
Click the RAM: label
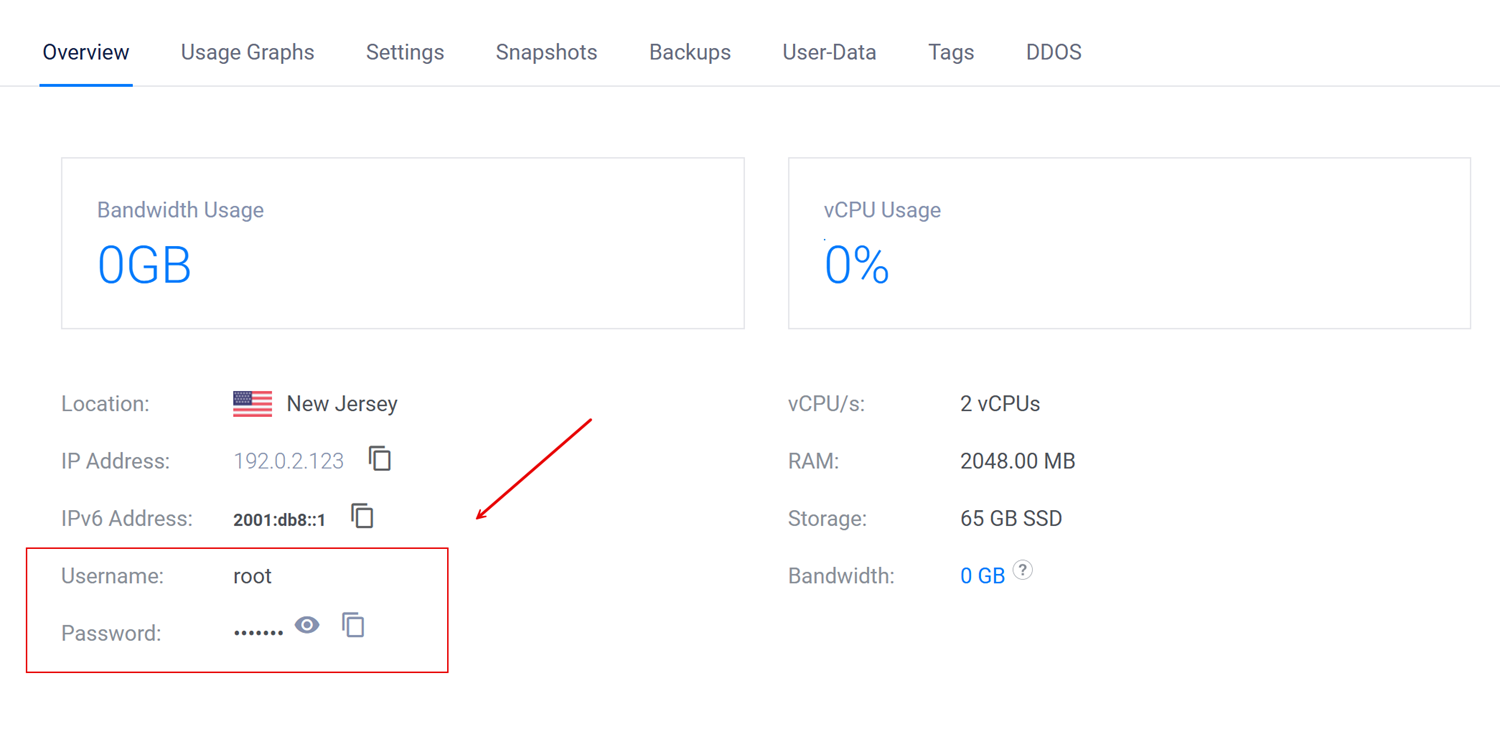point(813,461)
